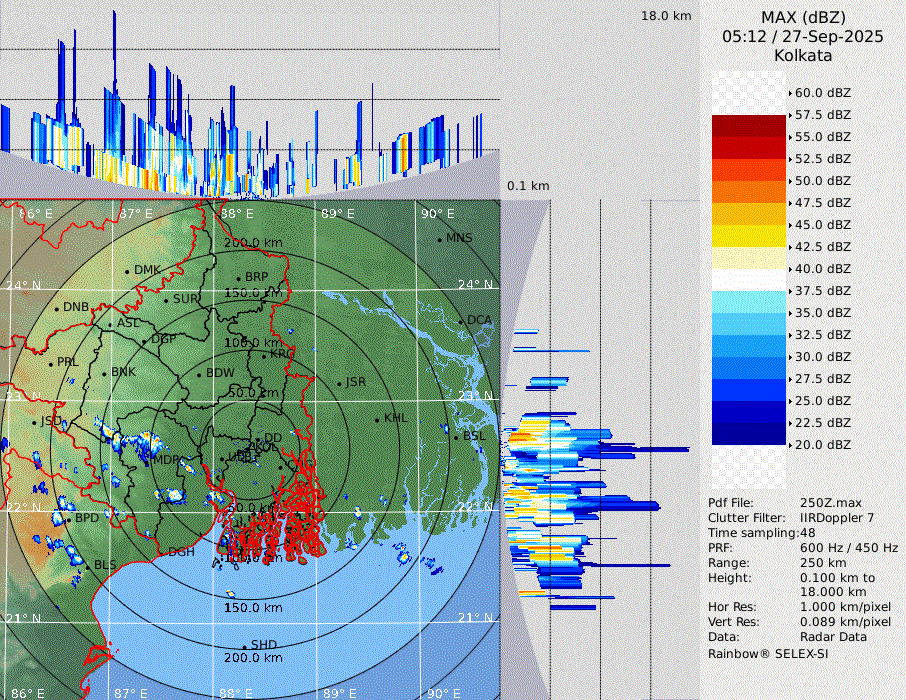Click the 20.0 dBZ legend label
The height and width of the screenshot is (700, 906).
point(822,445)
